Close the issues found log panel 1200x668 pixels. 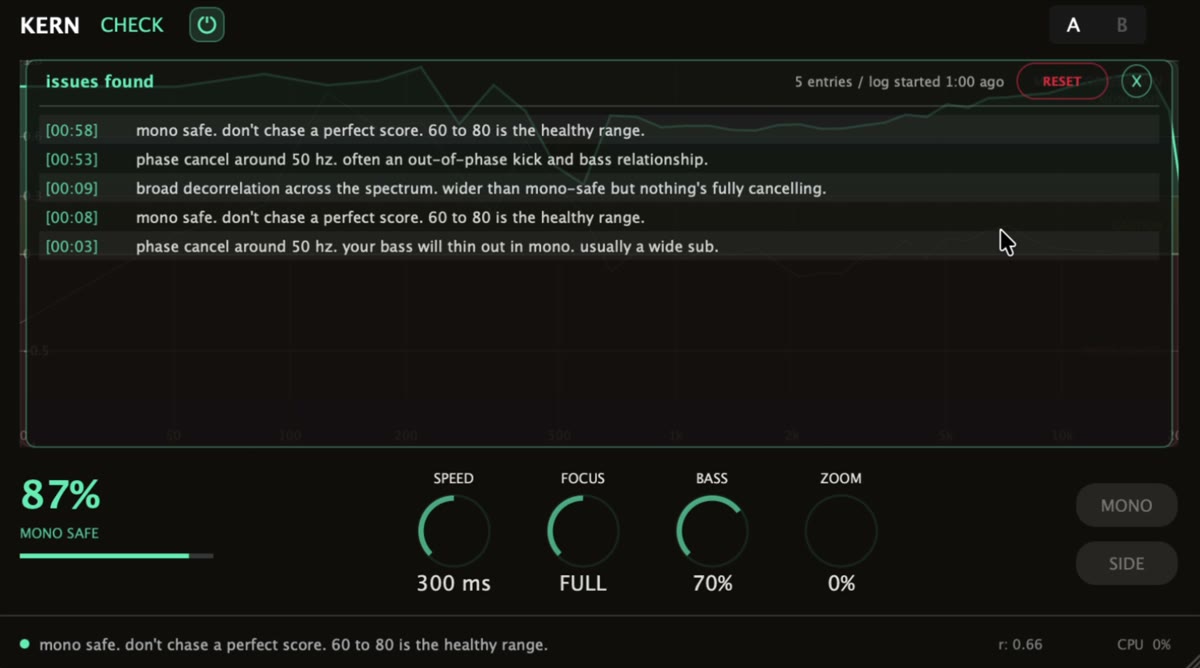1136,81
